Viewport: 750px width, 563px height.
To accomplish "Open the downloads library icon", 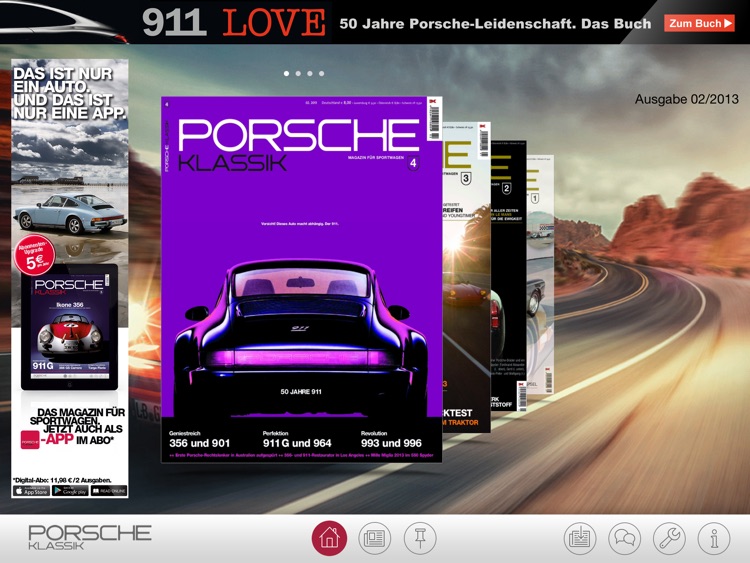I will [580, 539].
